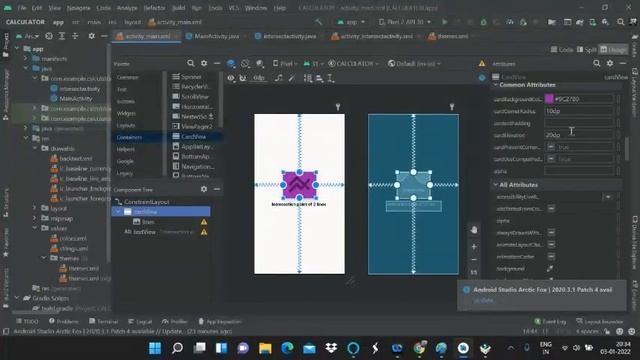Screen dimensions: 640x360
Task: Click the cardBackgroundColor purple swatch
Action: coord(549,99)
